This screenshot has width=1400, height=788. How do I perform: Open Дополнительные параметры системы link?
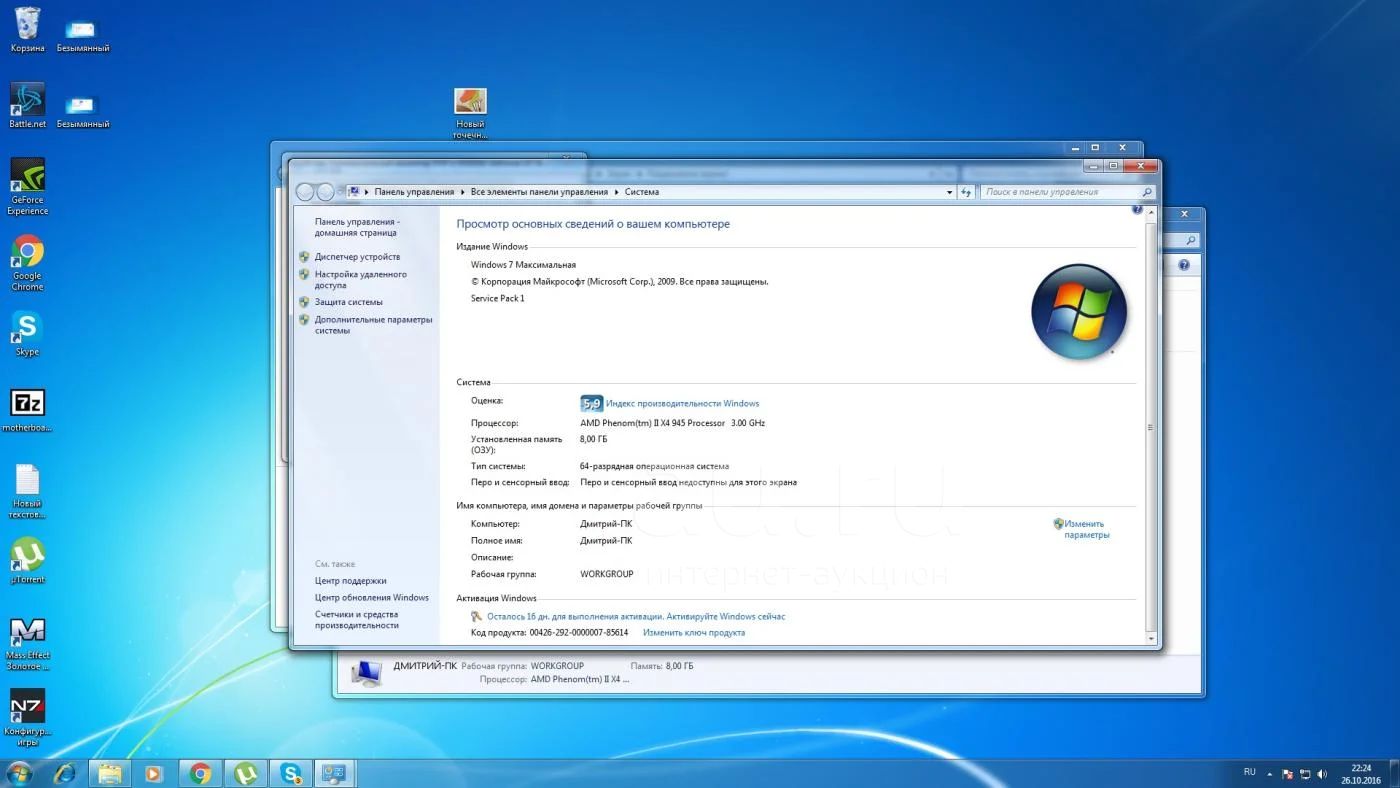[x=373, y=325]
